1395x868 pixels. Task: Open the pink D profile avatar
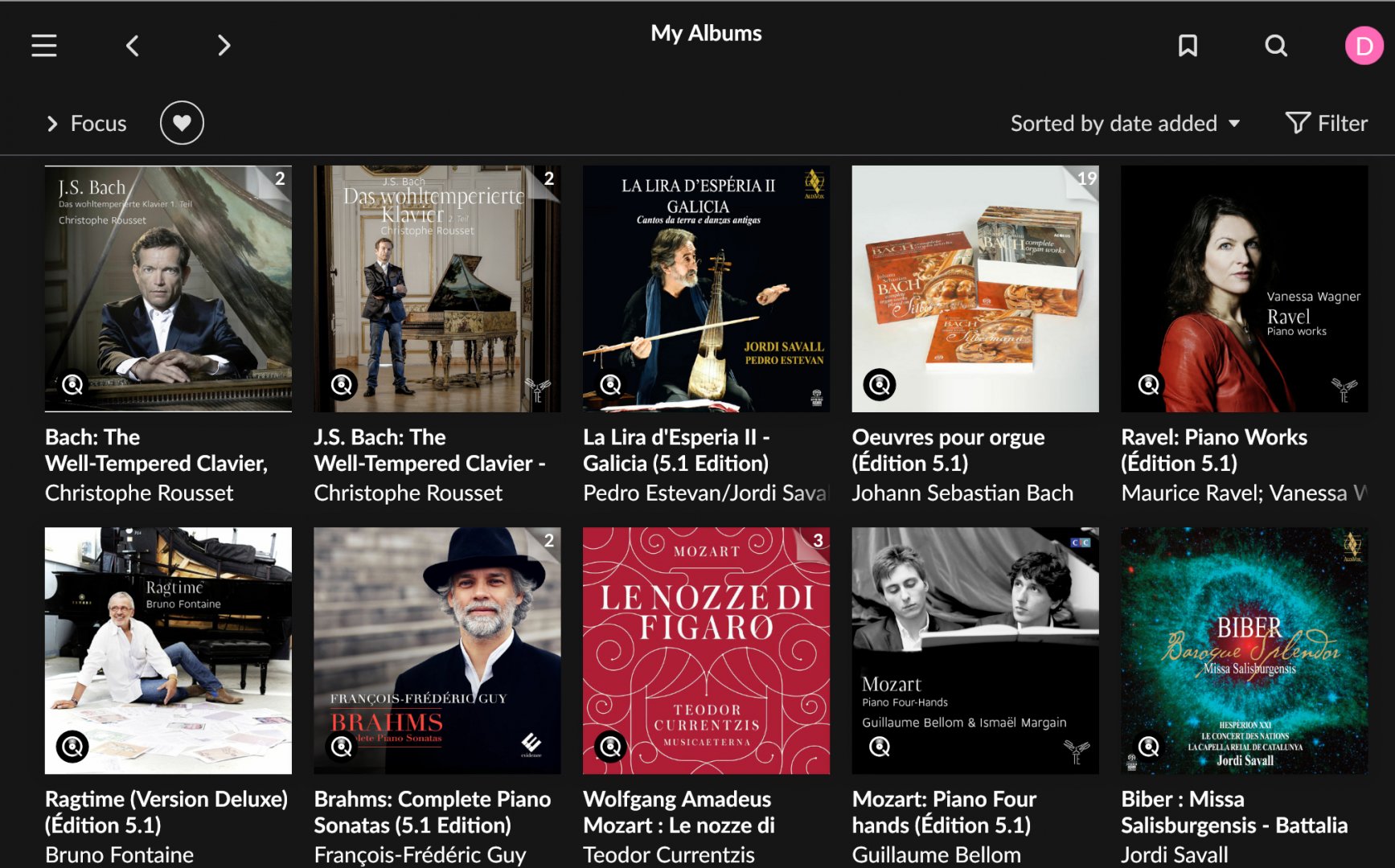coord(1364,46)
